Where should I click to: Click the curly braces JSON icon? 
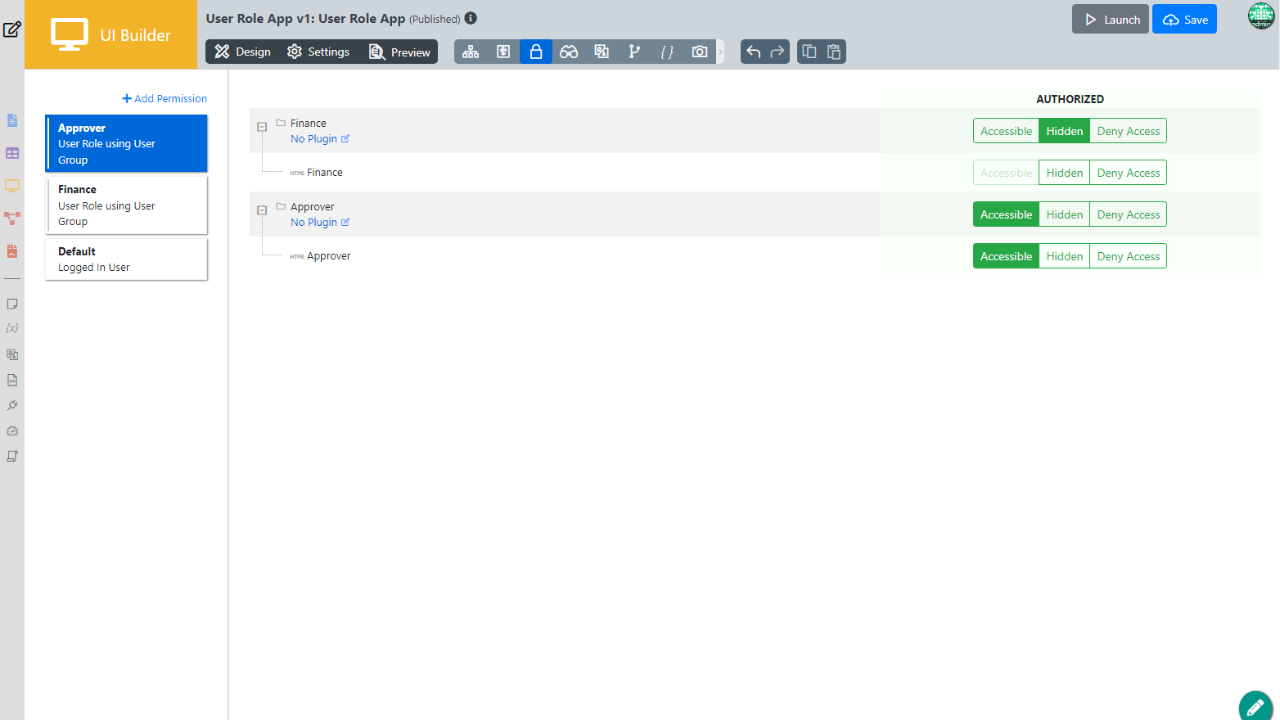point(667,52)
